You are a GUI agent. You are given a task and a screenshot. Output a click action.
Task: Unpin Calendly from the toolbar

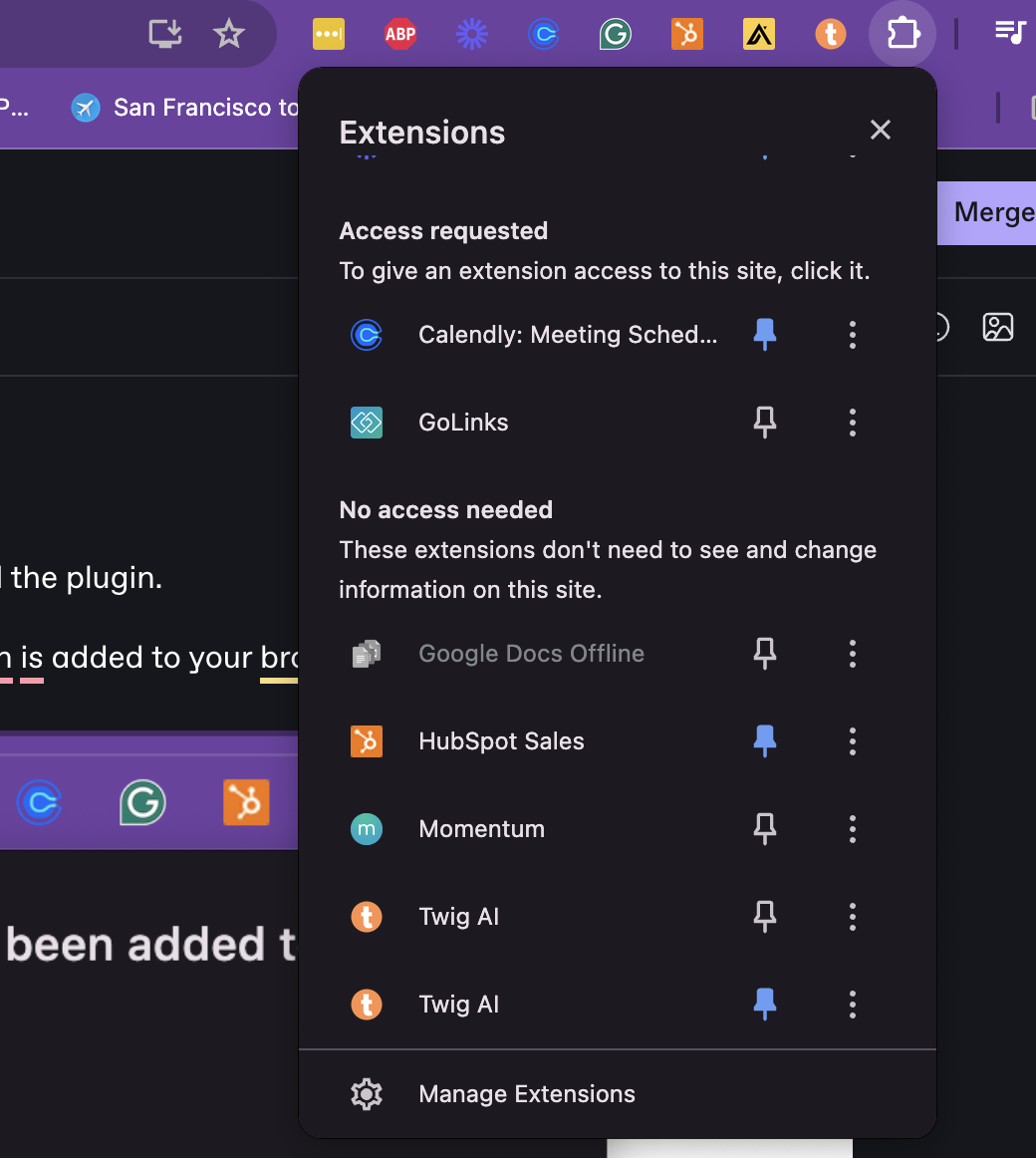(x=765, y=335)
